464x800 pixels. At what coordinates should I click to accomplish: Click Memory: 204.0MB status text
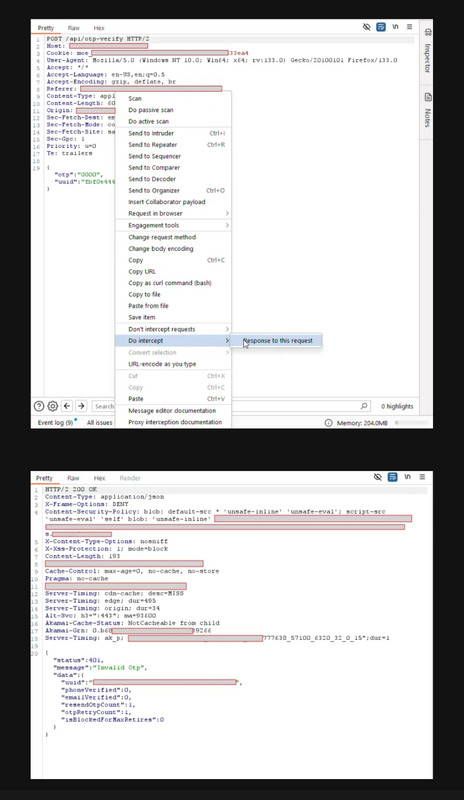[x=362, y=423]
